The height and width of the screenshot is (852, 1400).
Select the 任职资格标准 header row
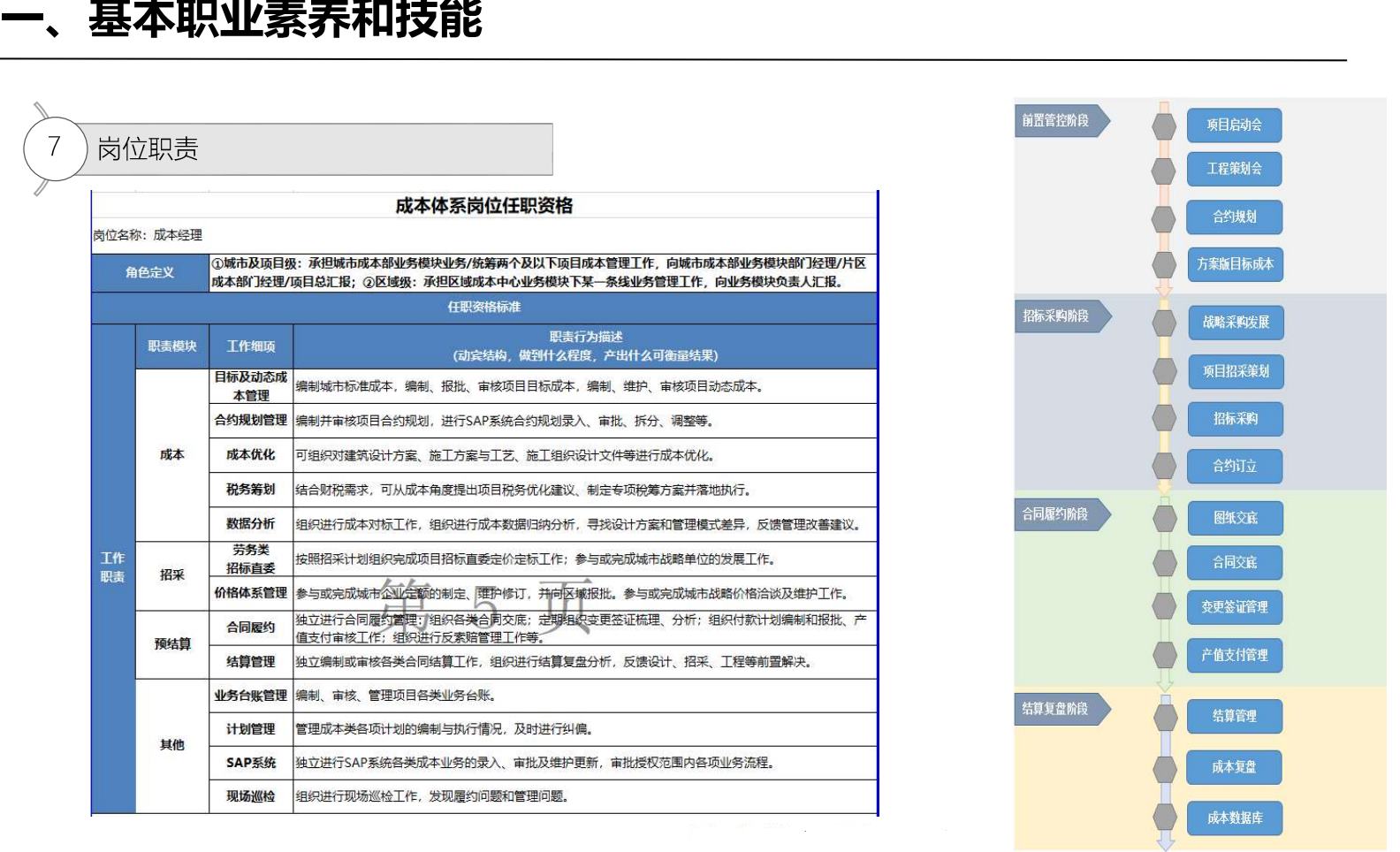(483, 308)
